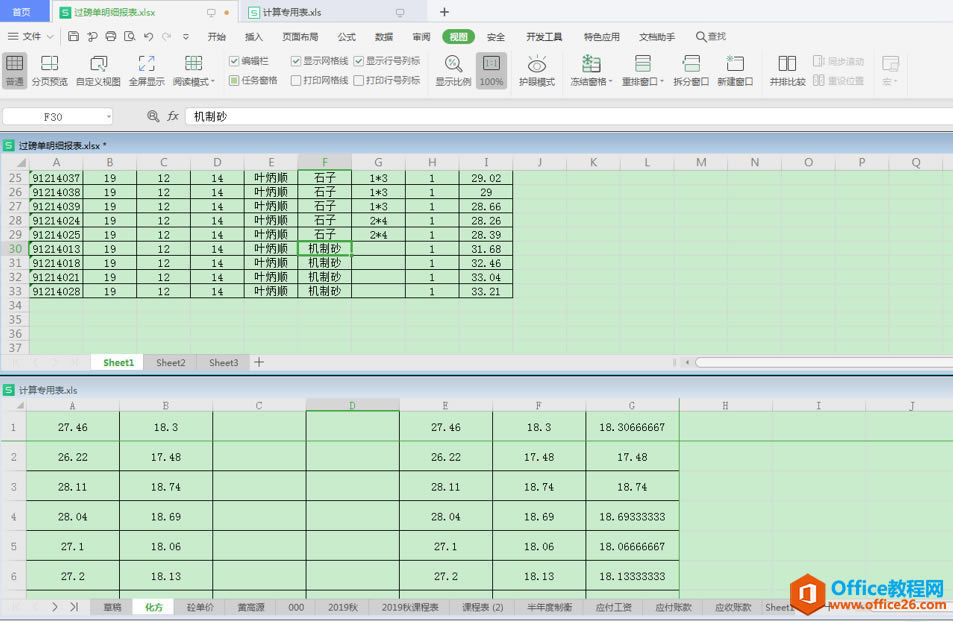
Task: Expand the 冻结窗格 dropdown arrow
Action: coord(610,81)
